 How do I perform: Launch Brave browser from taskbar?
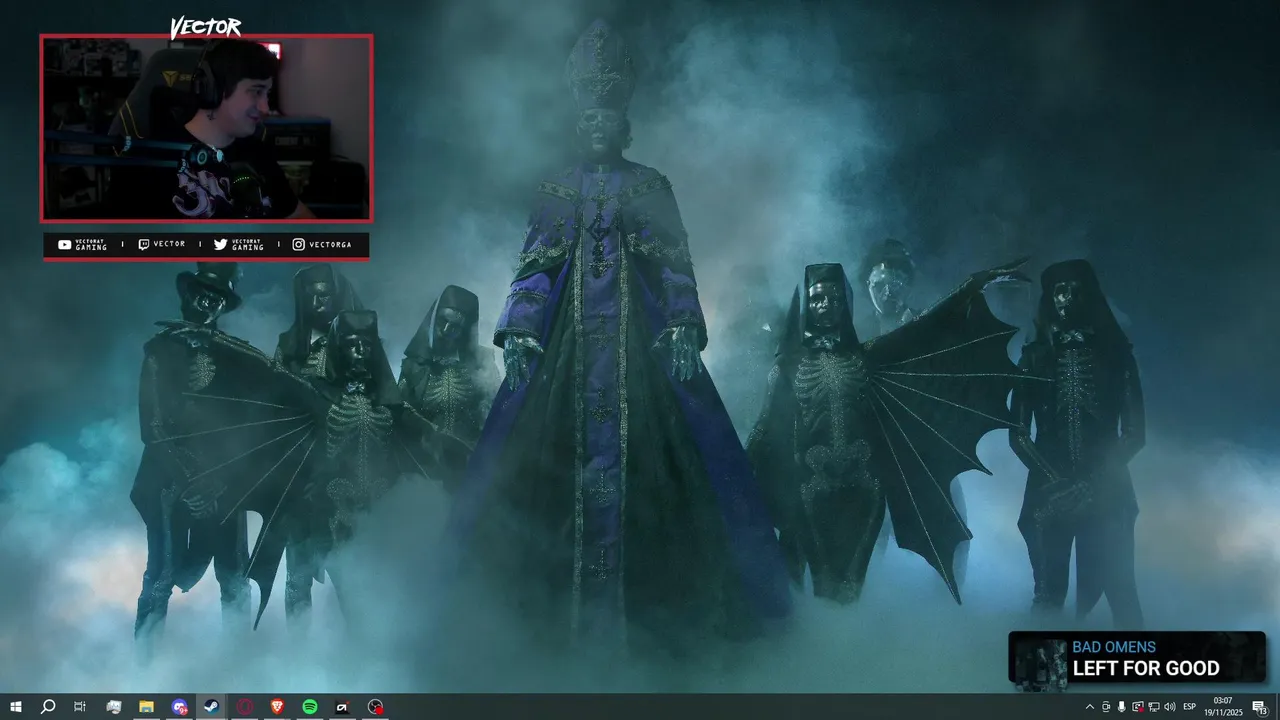(277, 707)
